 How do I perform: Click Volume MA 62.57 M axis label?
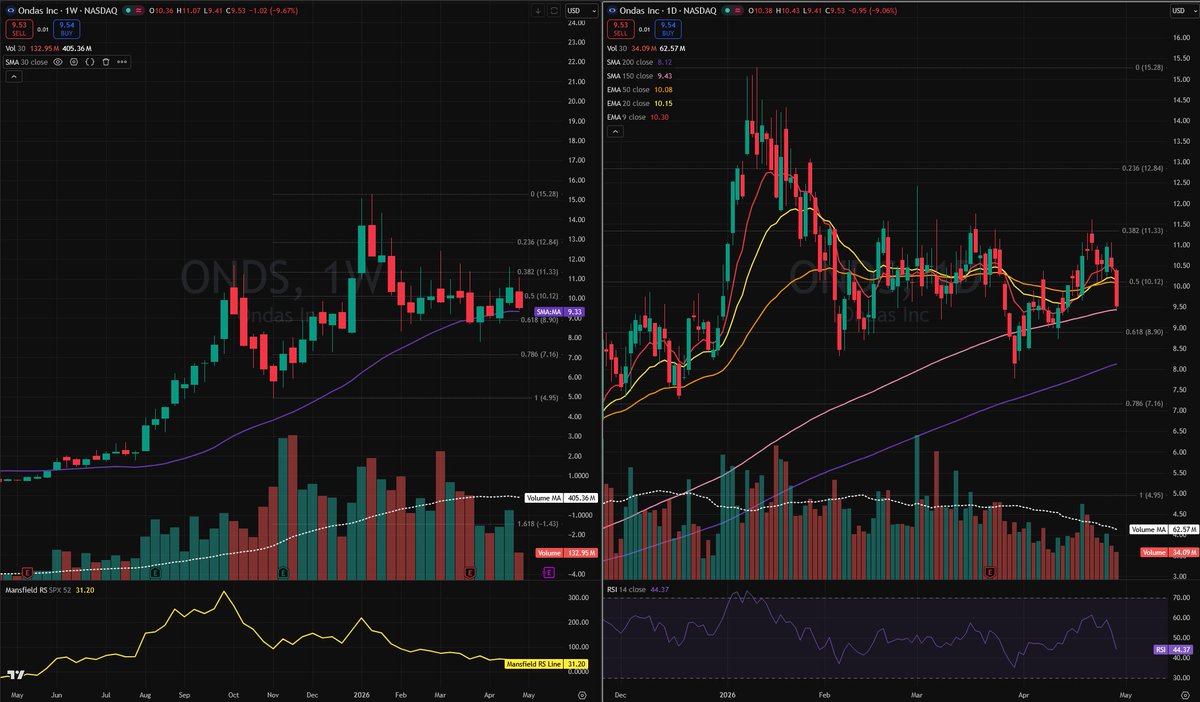click(x=1164, y=528)
